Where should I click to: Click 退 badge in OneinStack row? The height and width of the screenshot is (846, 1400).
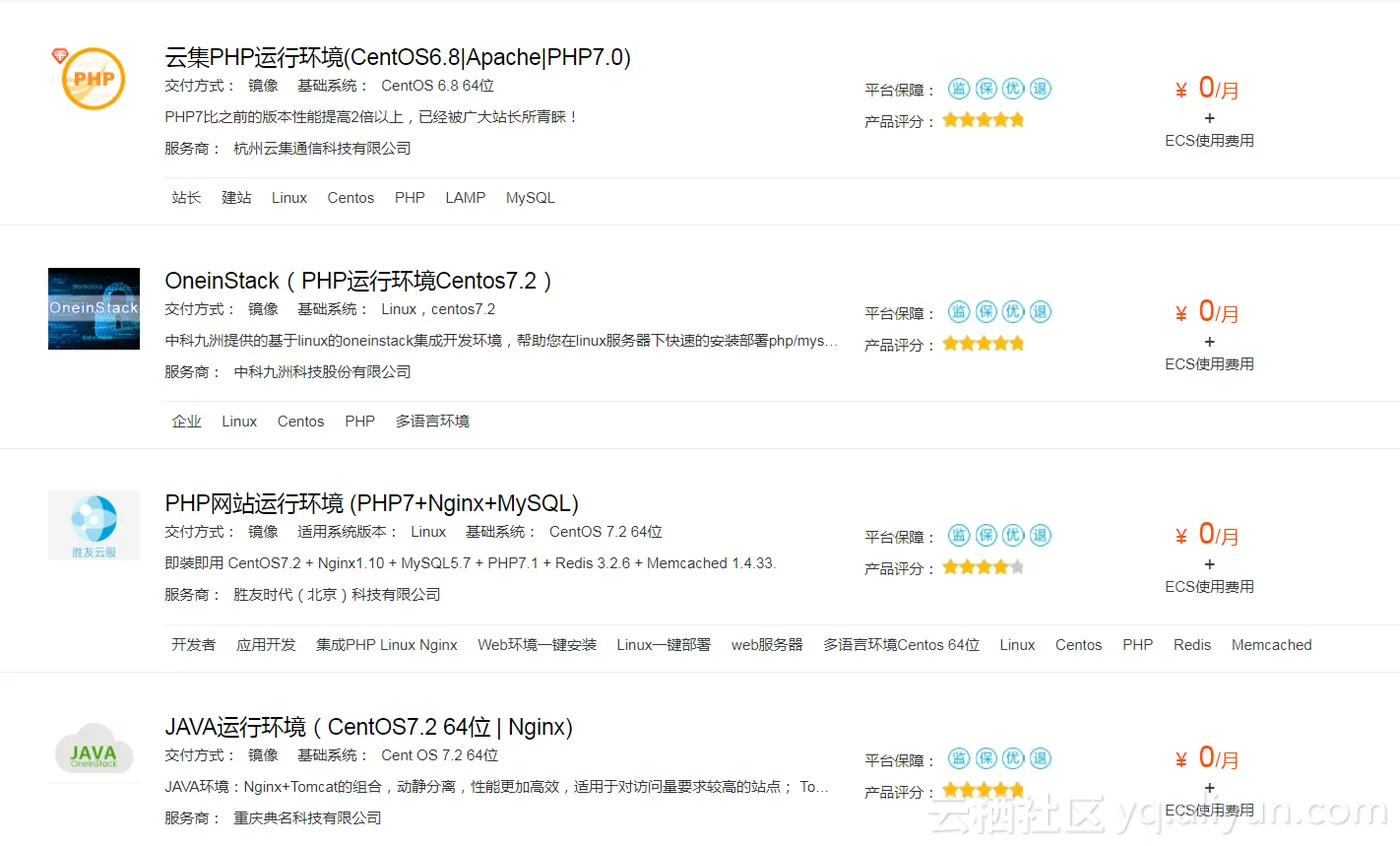[1041, 312]
